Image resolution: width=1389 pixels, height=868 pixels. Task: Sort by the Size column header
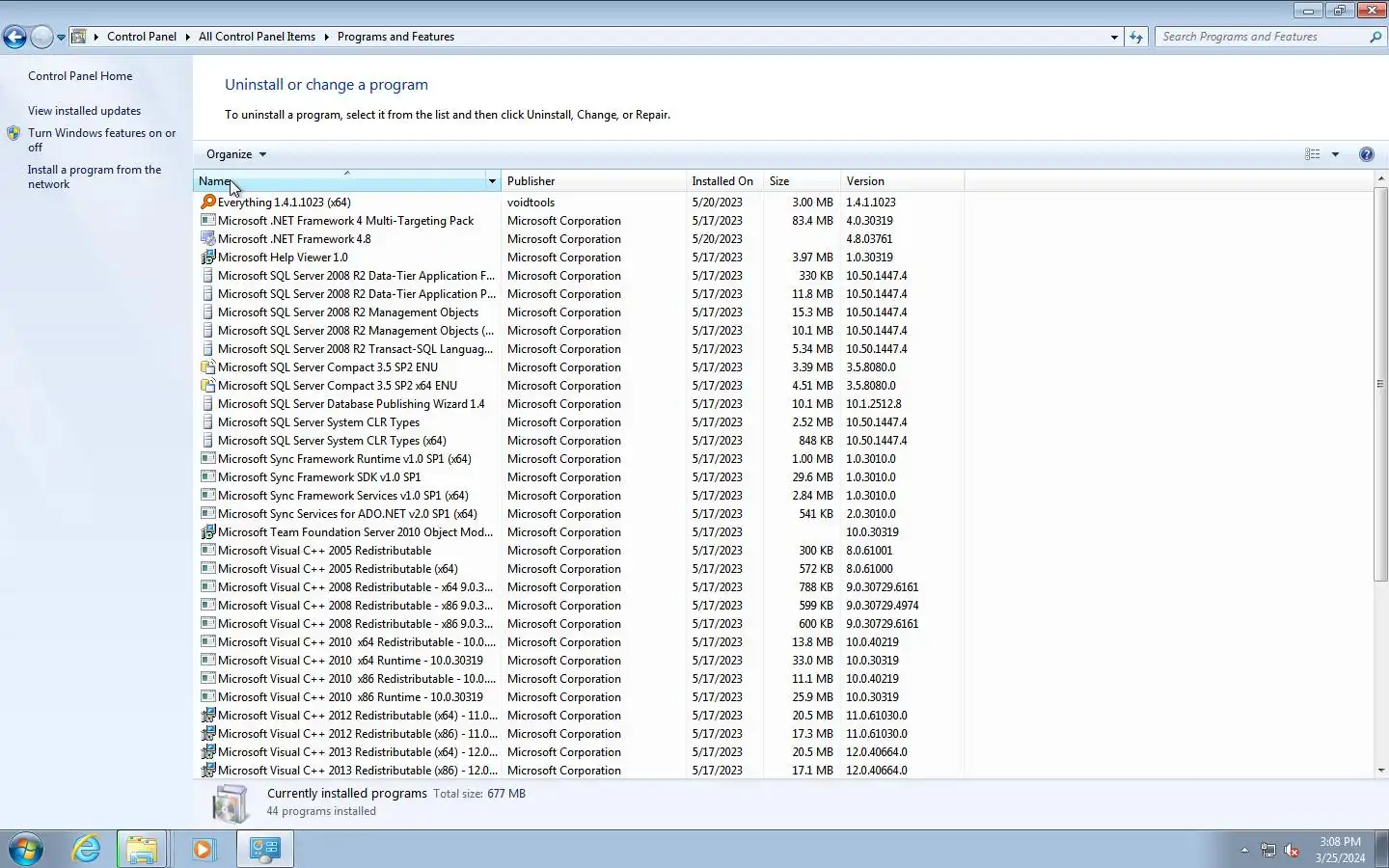pos(803,181)
